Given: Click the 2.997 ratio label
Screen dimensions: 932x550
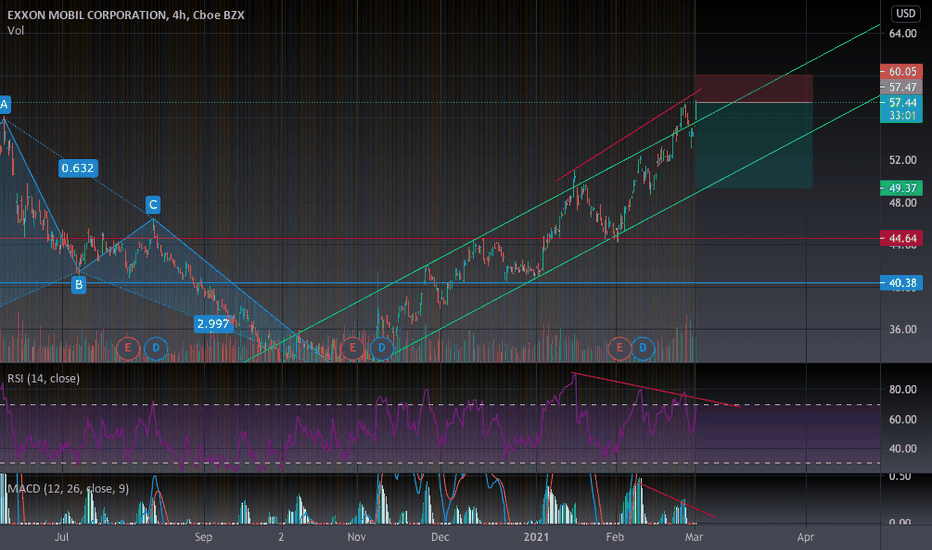Looking at the screenshot, I should [x=213, y=324].
